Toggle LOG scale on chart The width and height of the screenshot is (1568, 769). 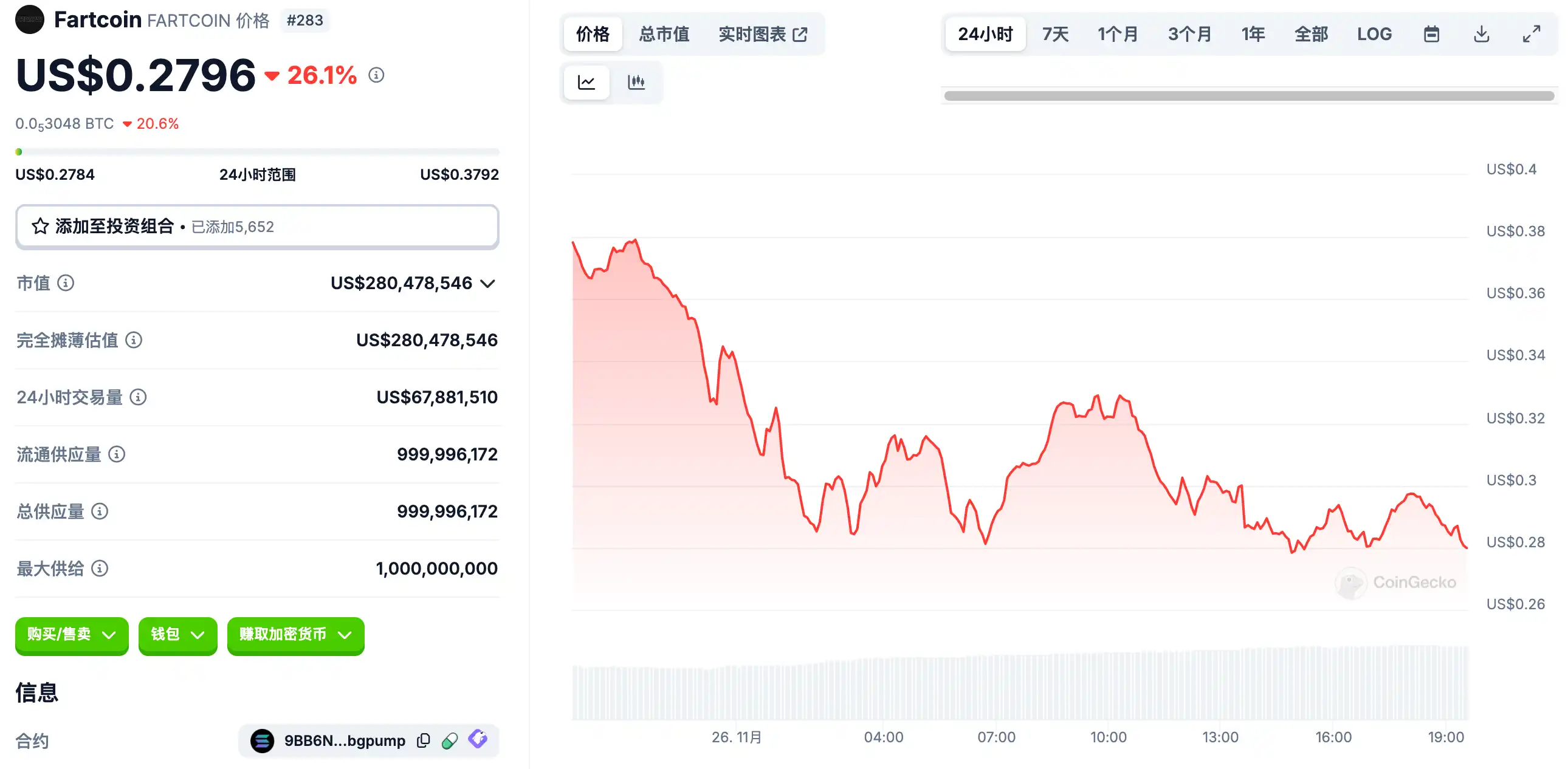[1374, 34]
